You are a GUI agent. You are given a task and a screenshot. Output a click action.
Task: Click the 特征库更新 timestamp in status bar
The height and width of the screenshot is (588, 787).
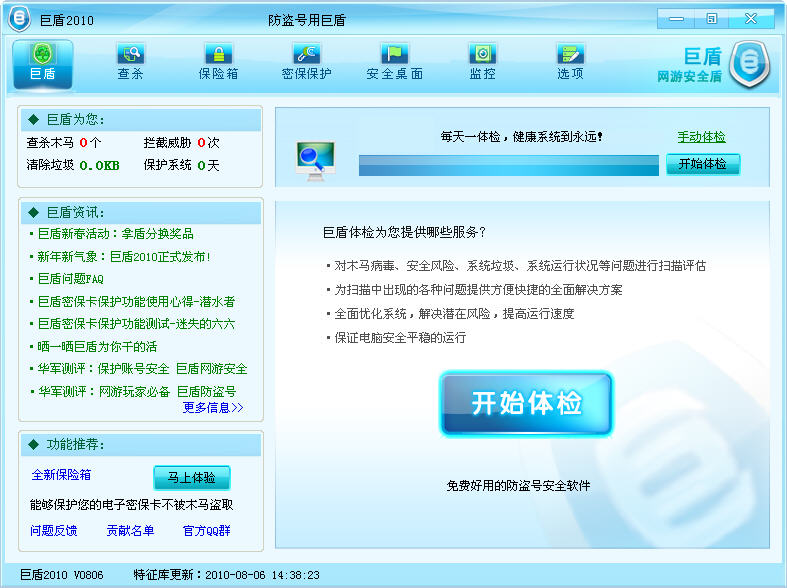(226, 575)
